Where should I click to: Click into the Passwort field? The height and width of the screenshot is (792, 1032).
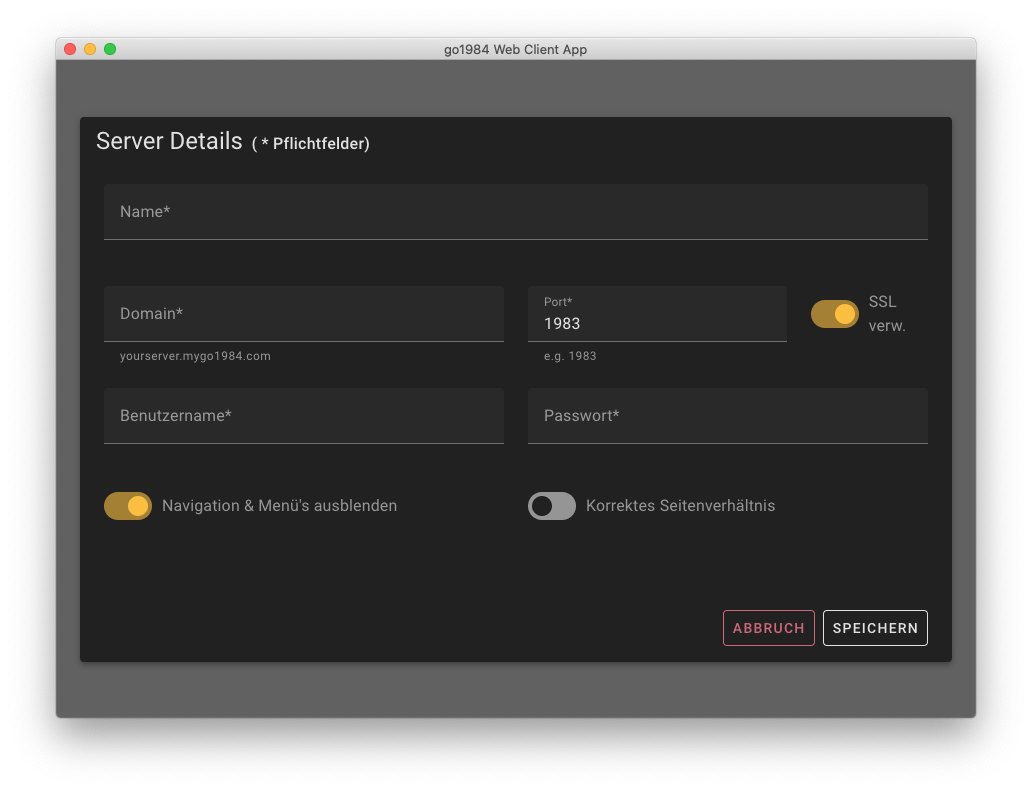(x=727, y=416)
